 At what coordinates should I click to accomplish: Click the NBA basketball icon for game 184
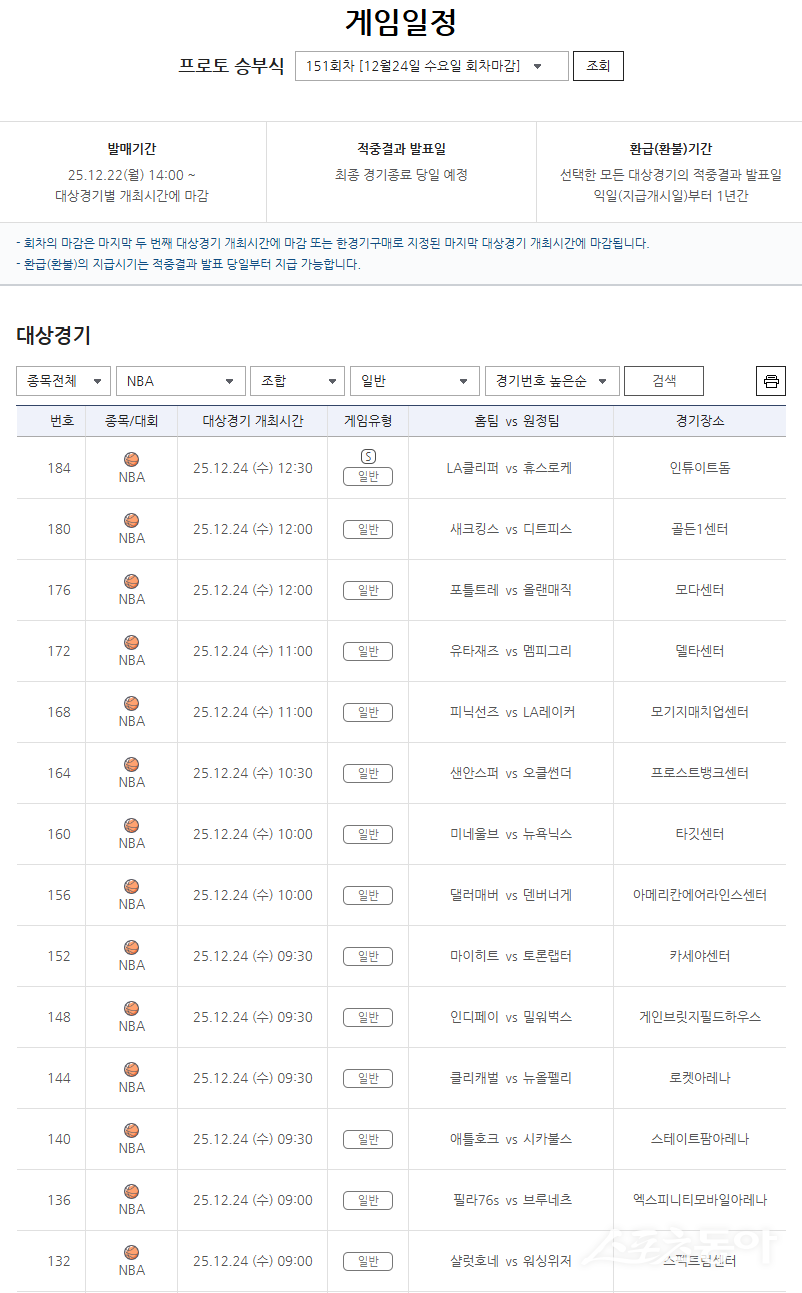[129, 458]
